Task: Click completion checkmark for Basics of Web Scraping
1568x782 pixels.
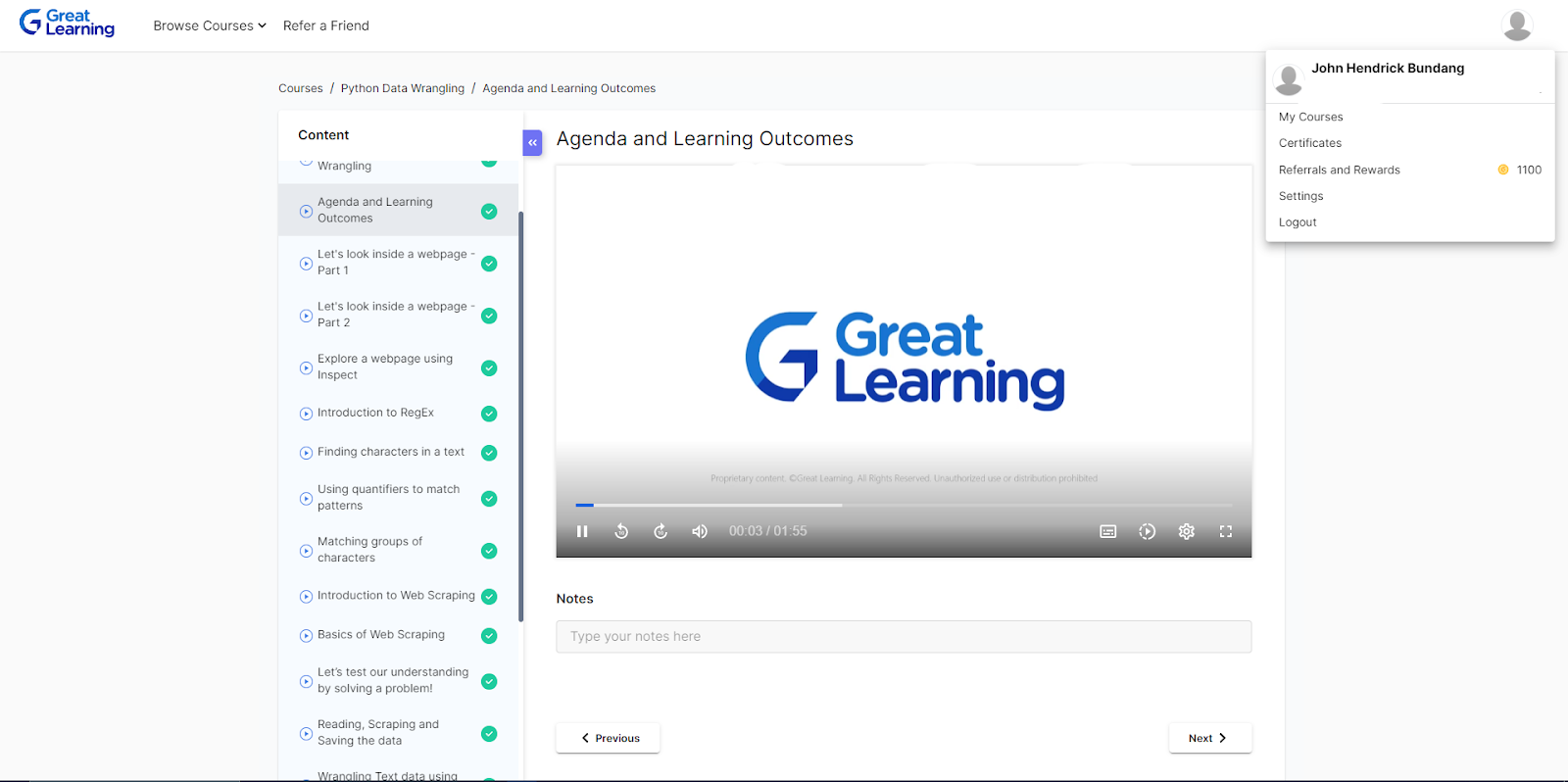Action: point(489,635)
